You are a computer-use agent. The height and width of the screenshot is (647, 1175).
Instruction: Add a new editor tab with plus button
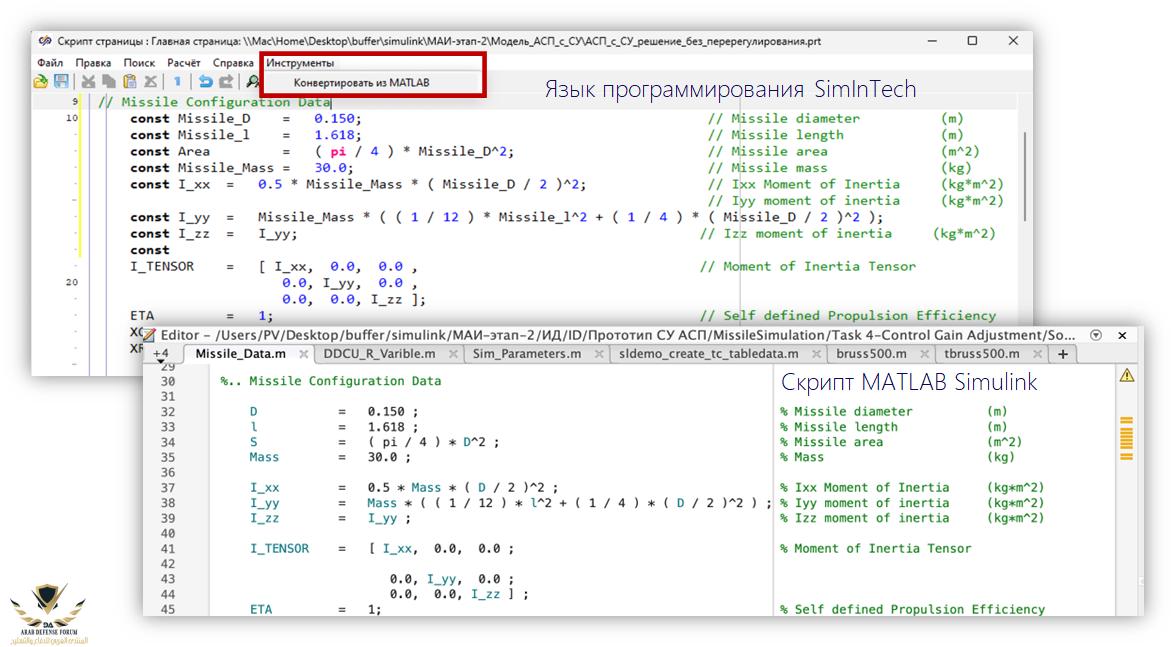pos(1063,354)
